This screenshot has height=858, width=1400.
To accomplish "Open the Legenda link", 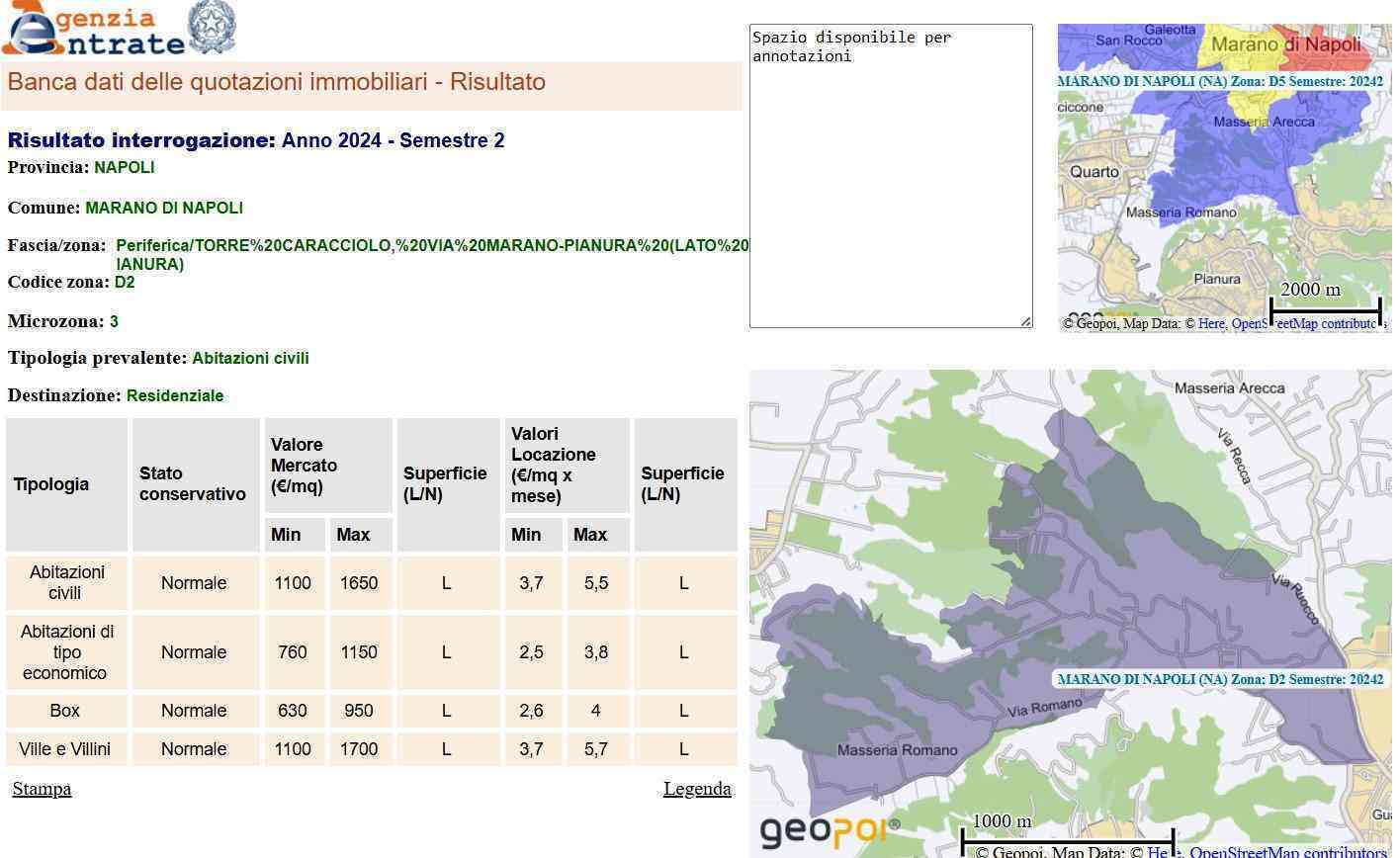I will pos(697,789).
